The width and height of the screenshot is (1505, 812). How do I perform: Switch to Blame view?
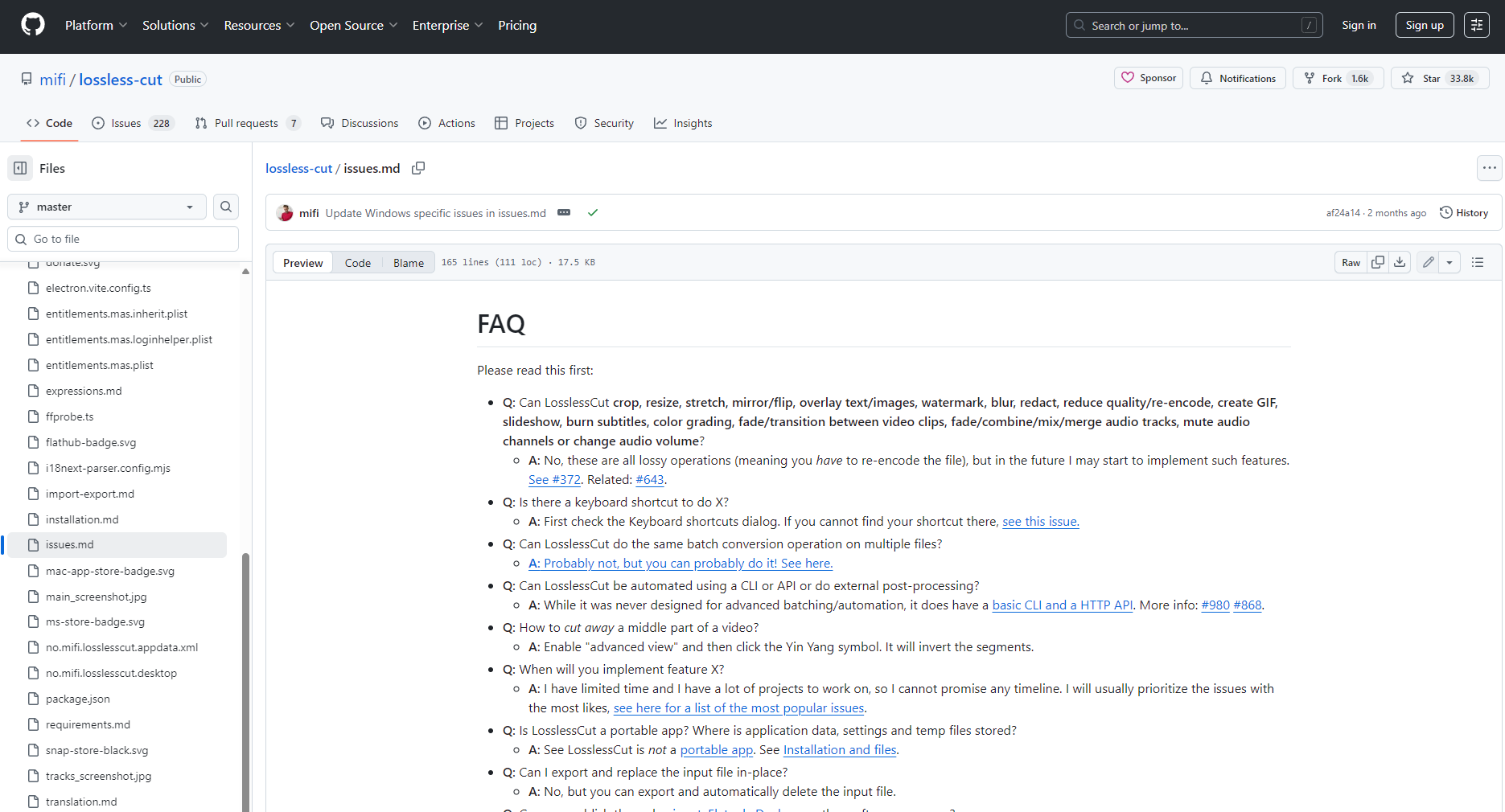[x=409, y=263]
